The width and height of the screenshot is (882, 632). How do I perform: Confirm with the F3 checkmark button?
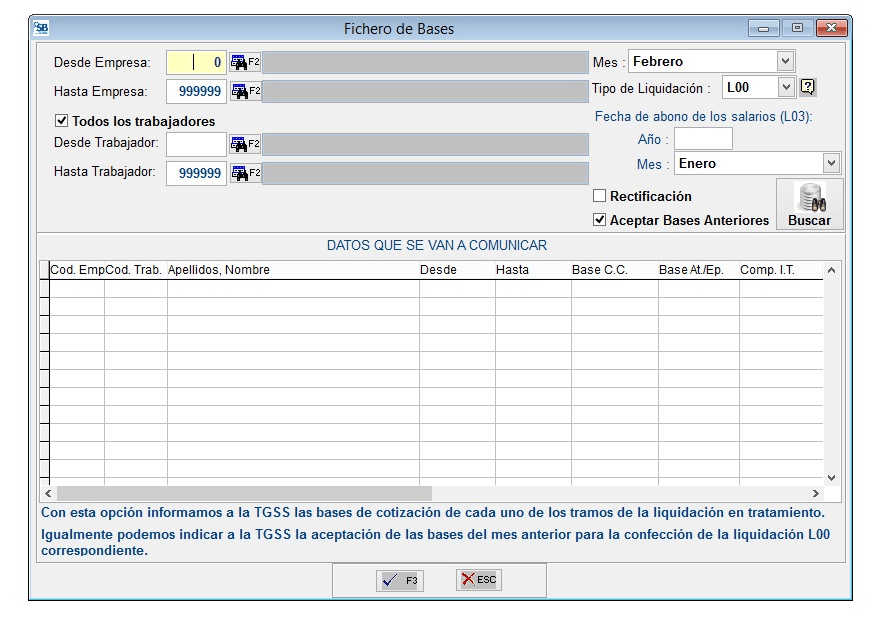click(398, 579)
